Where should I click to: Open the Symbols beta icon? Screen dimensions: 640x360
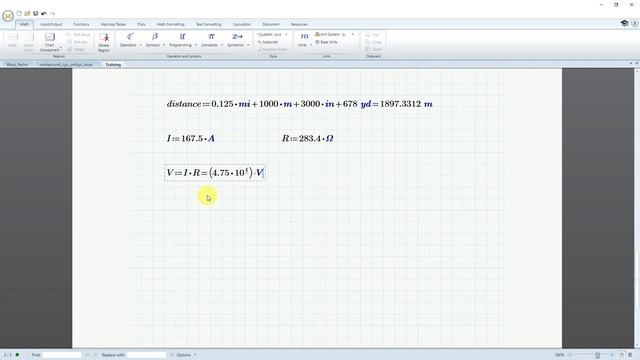pyautogui.click(x=155, y=37)
